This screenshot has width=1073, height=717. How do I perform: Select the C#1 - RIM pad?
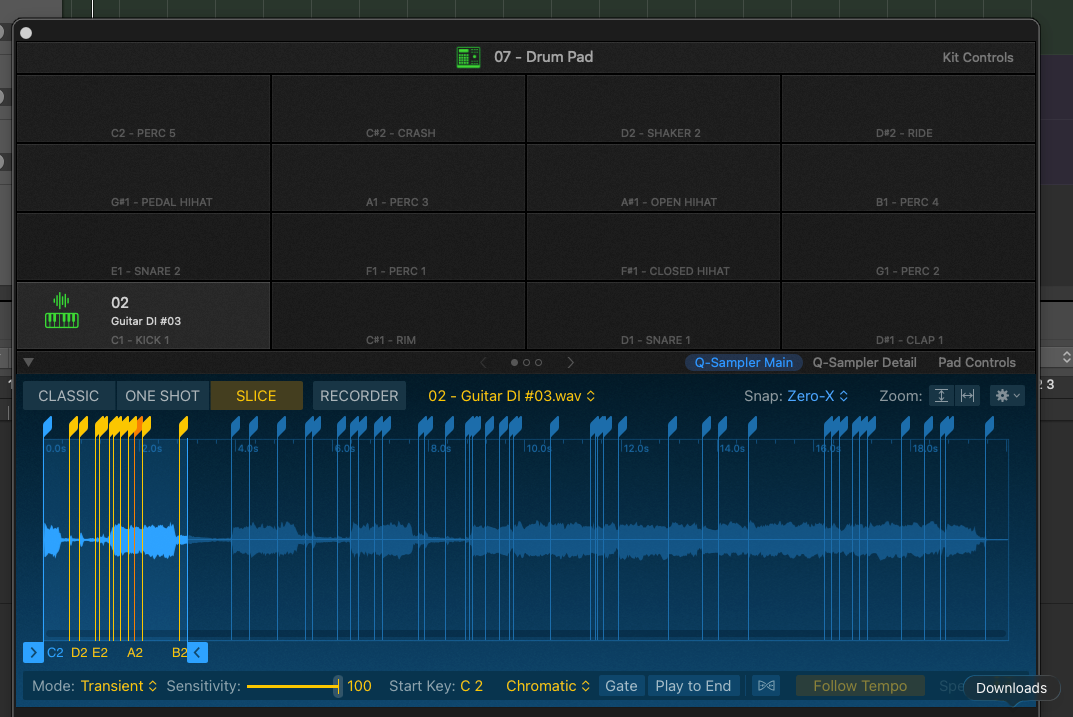click(x=399, y=317)
